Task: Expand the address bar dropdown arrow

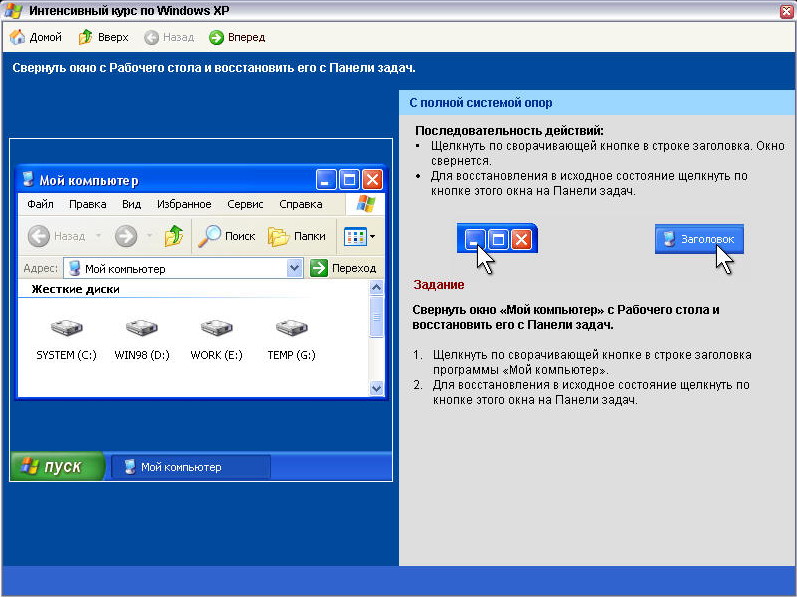Action: click(294, 268)
